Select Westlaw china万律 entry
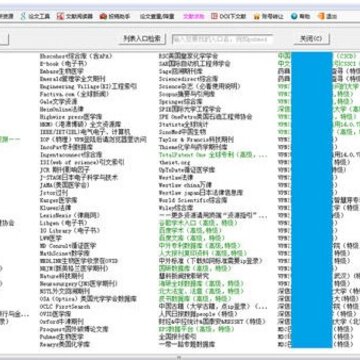 click(x=185, y=185)
